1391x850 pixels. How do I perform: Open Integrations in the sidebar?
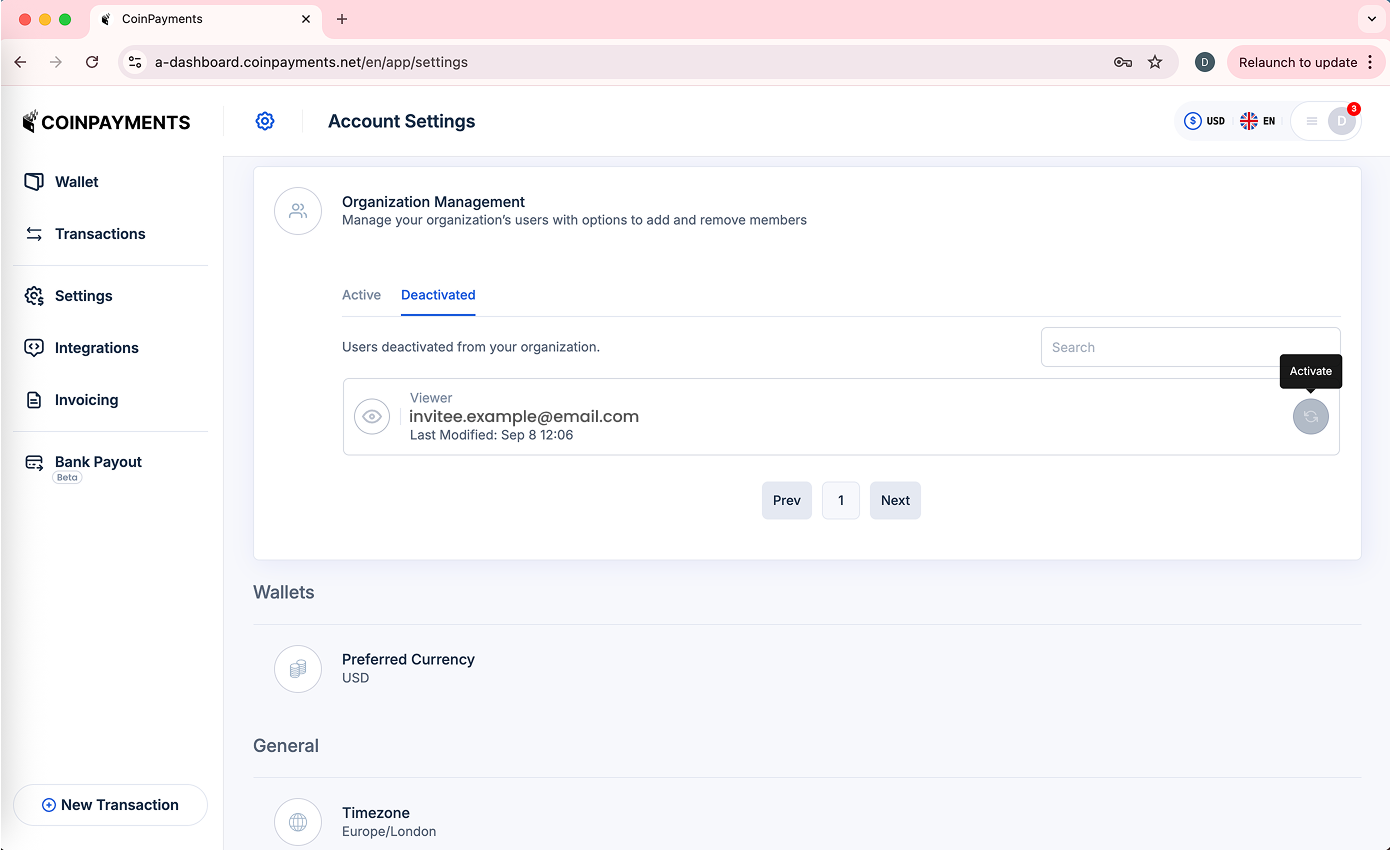point(96,348)
